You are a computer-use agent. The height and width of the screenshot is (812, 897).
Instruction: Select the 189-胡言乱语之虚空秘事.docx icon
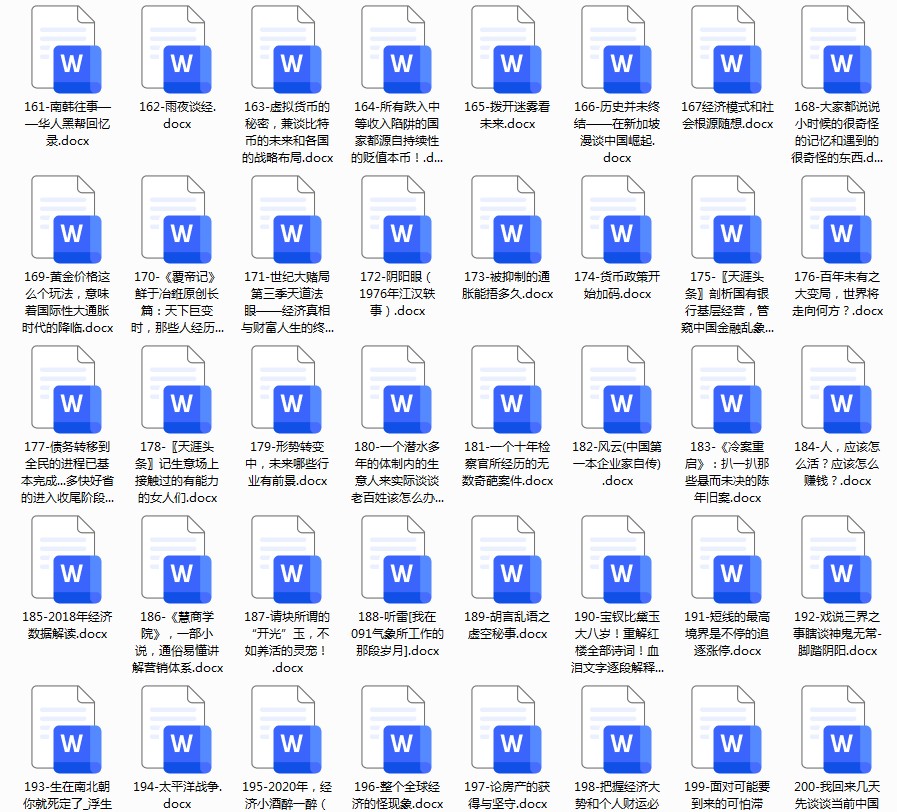tap(506, 559)
